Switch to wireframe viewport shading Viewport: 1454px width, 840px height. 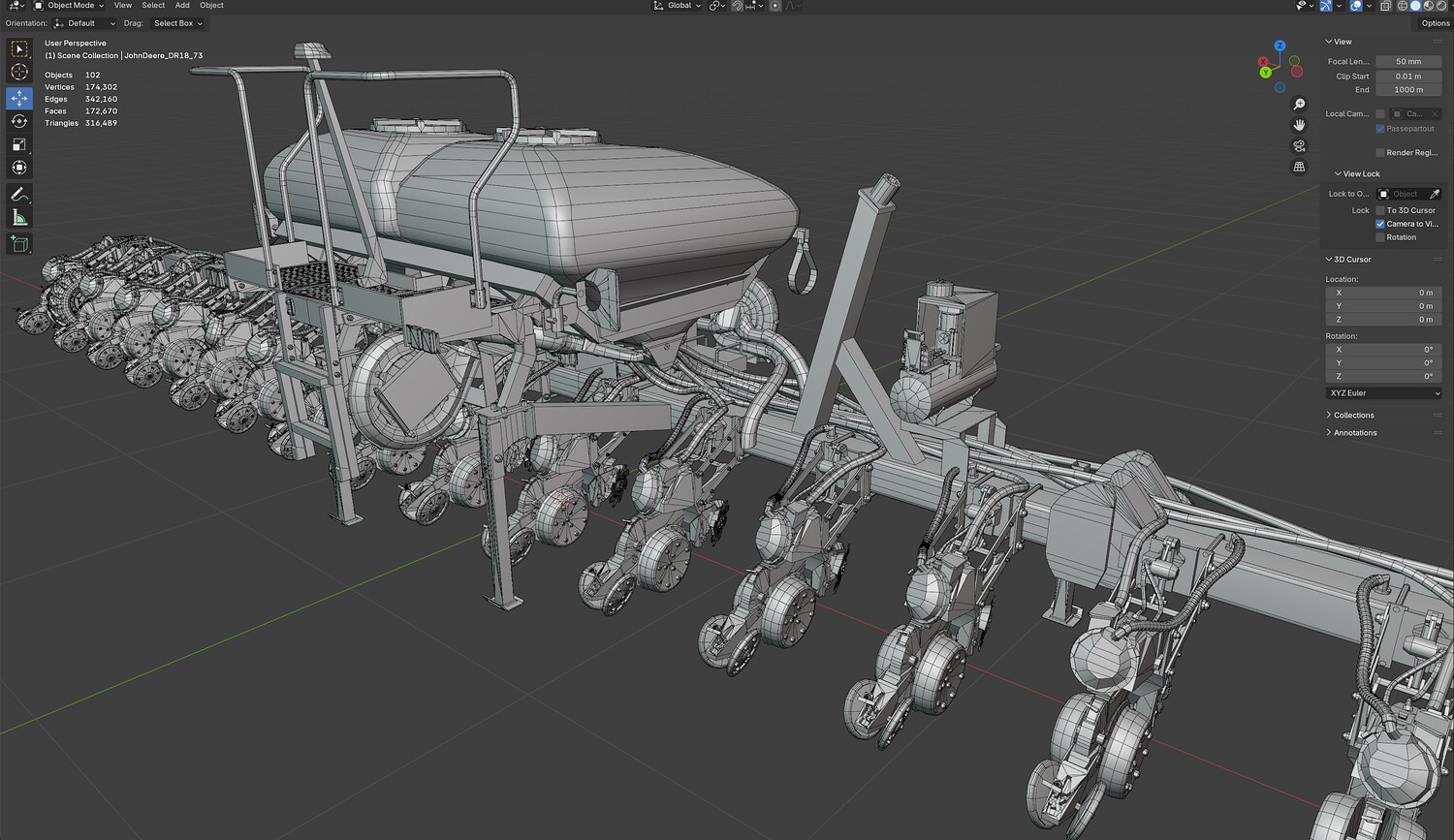pyautogui.click(x=1403, y=6)
